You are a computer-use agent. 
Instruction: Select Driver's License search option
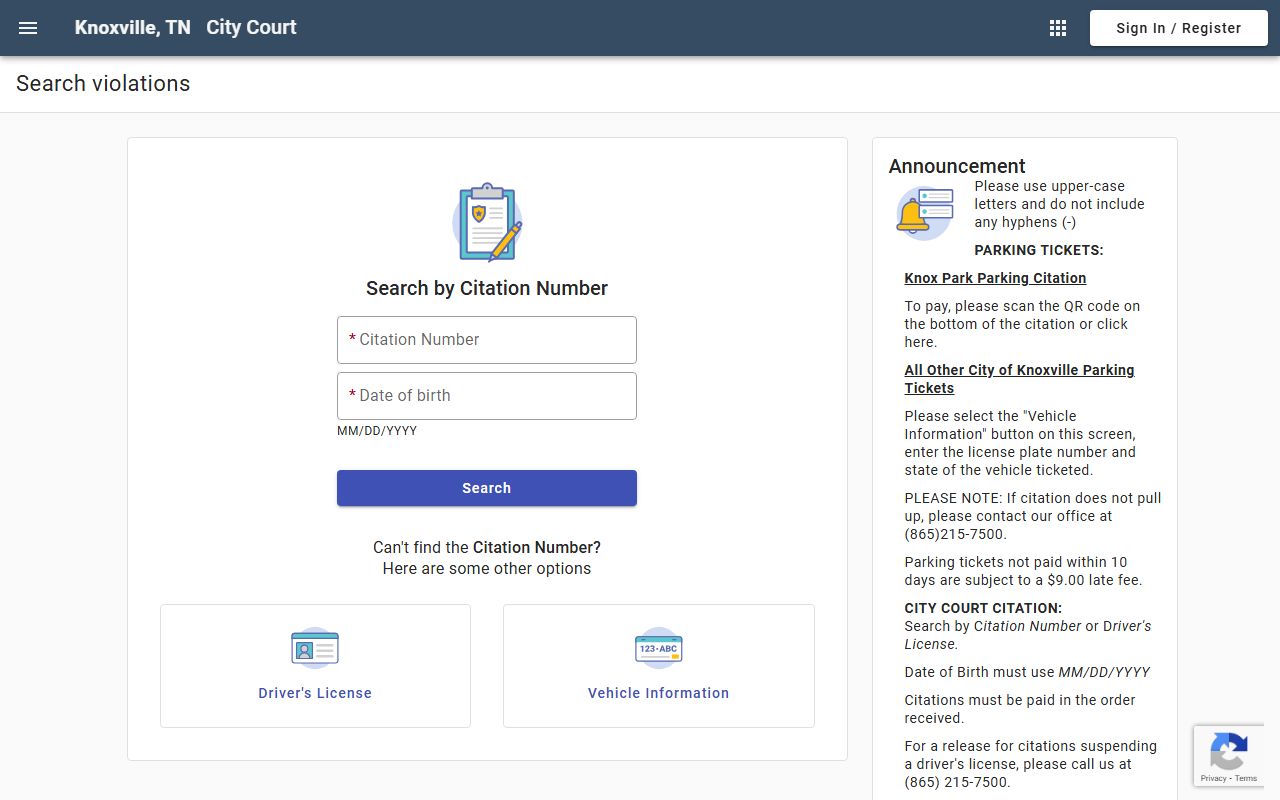(315, 693)
